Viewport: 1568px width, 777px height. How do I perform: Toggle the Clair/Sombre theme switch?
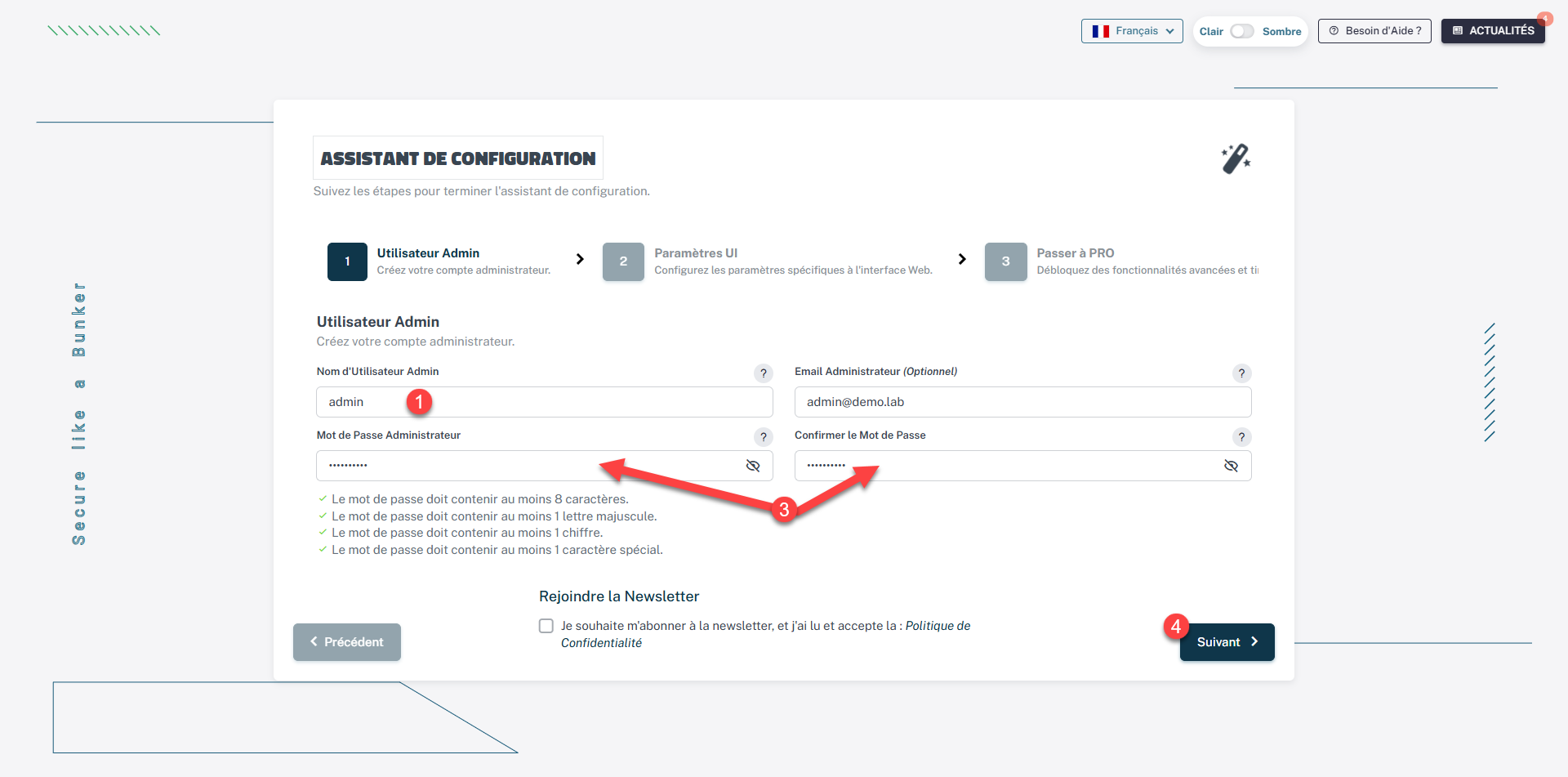point(1242,31)
